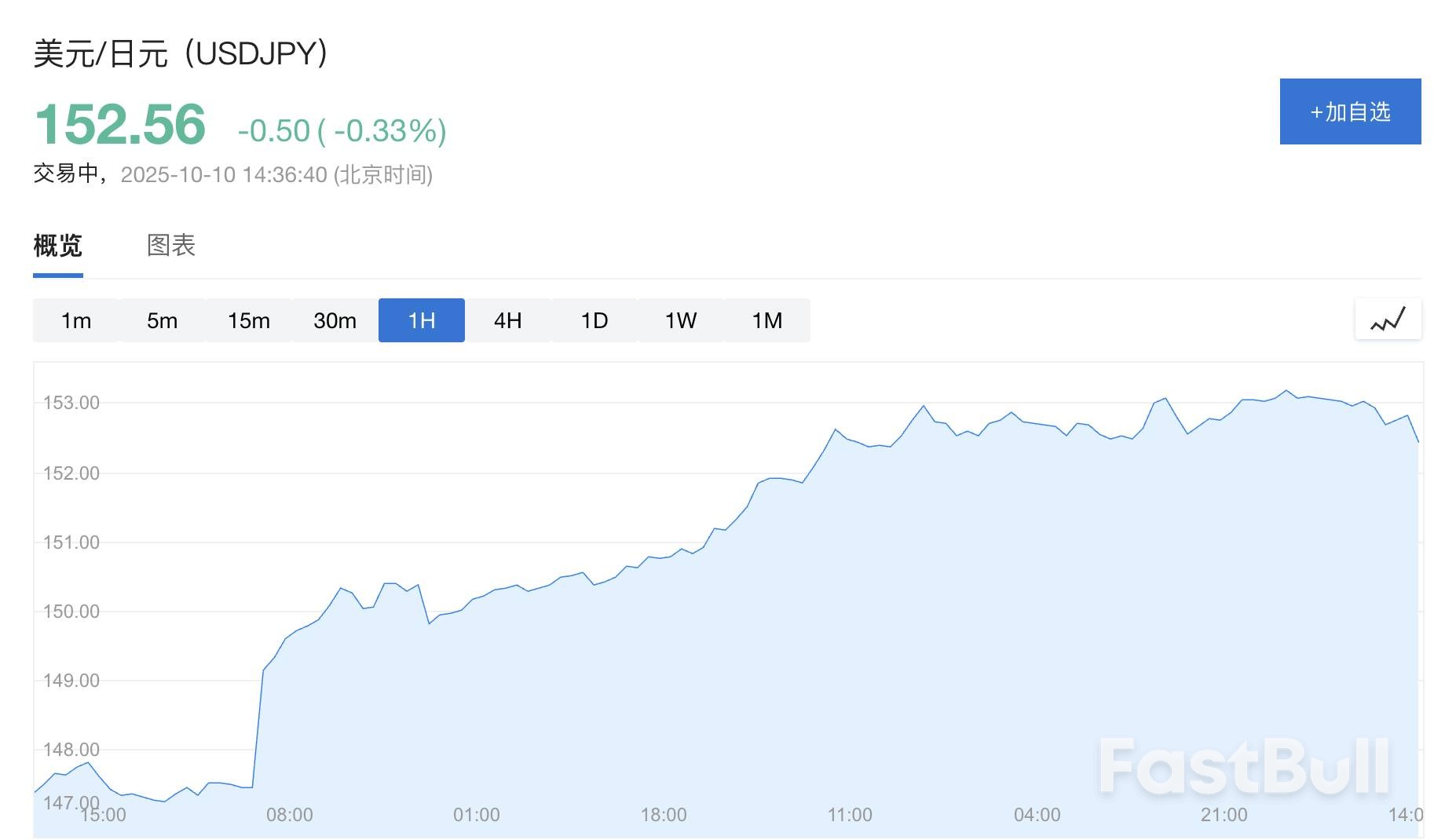Click the 153.00 price axis label
Image resolution: width=1434 pixels, height=840 pixels.
tap(71, 403)
